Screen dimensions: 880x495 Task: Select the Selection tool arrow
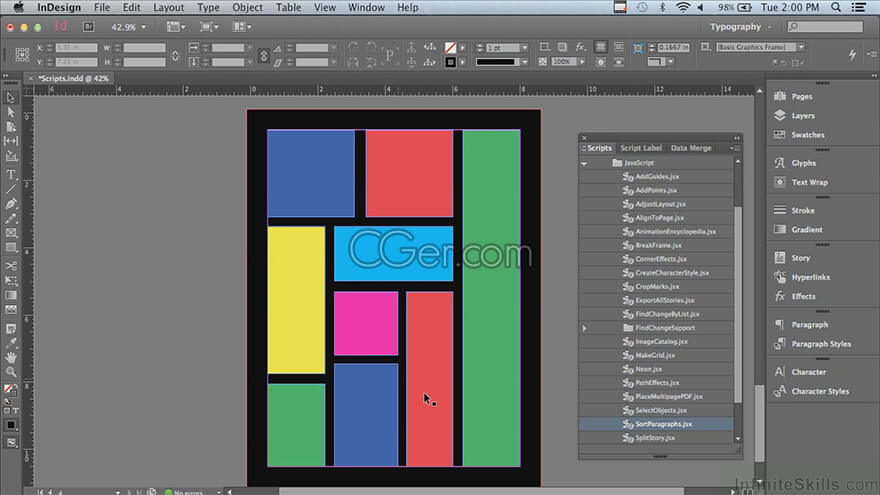(x=11, y=98)
